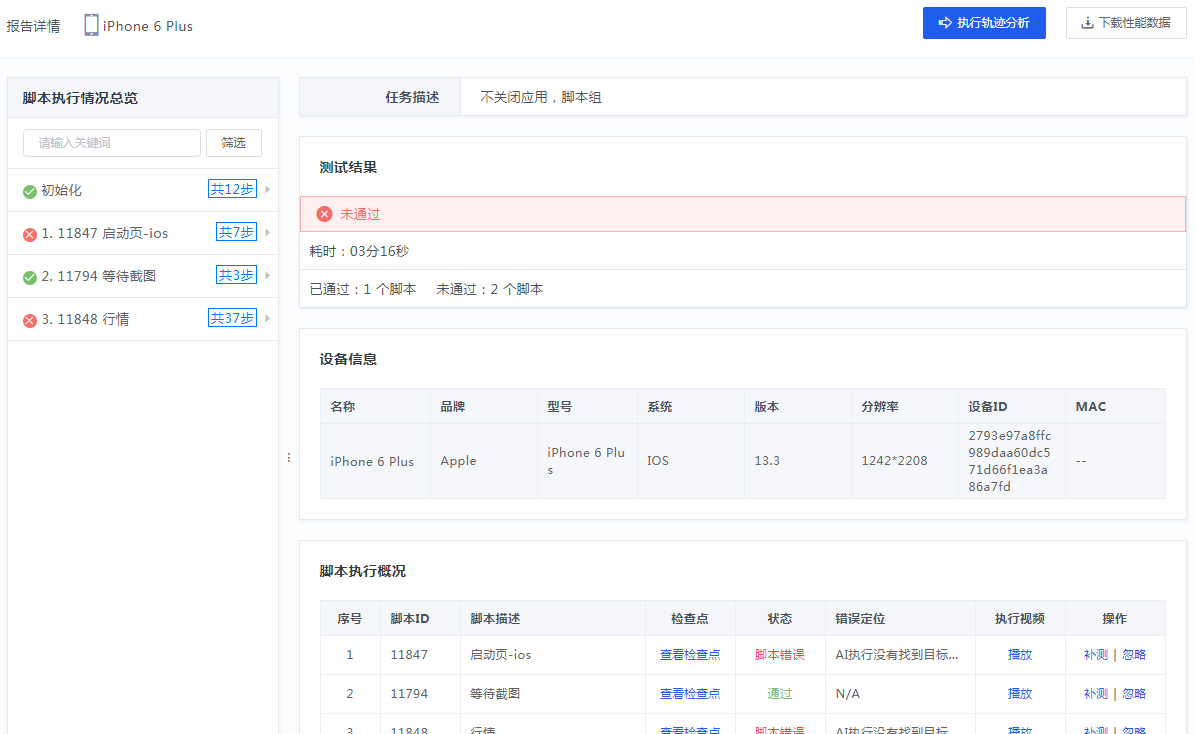Screen dimensions: 1195x734
Task: Select the 2. 11794 等待截图 row
Action: click(143, 276)
